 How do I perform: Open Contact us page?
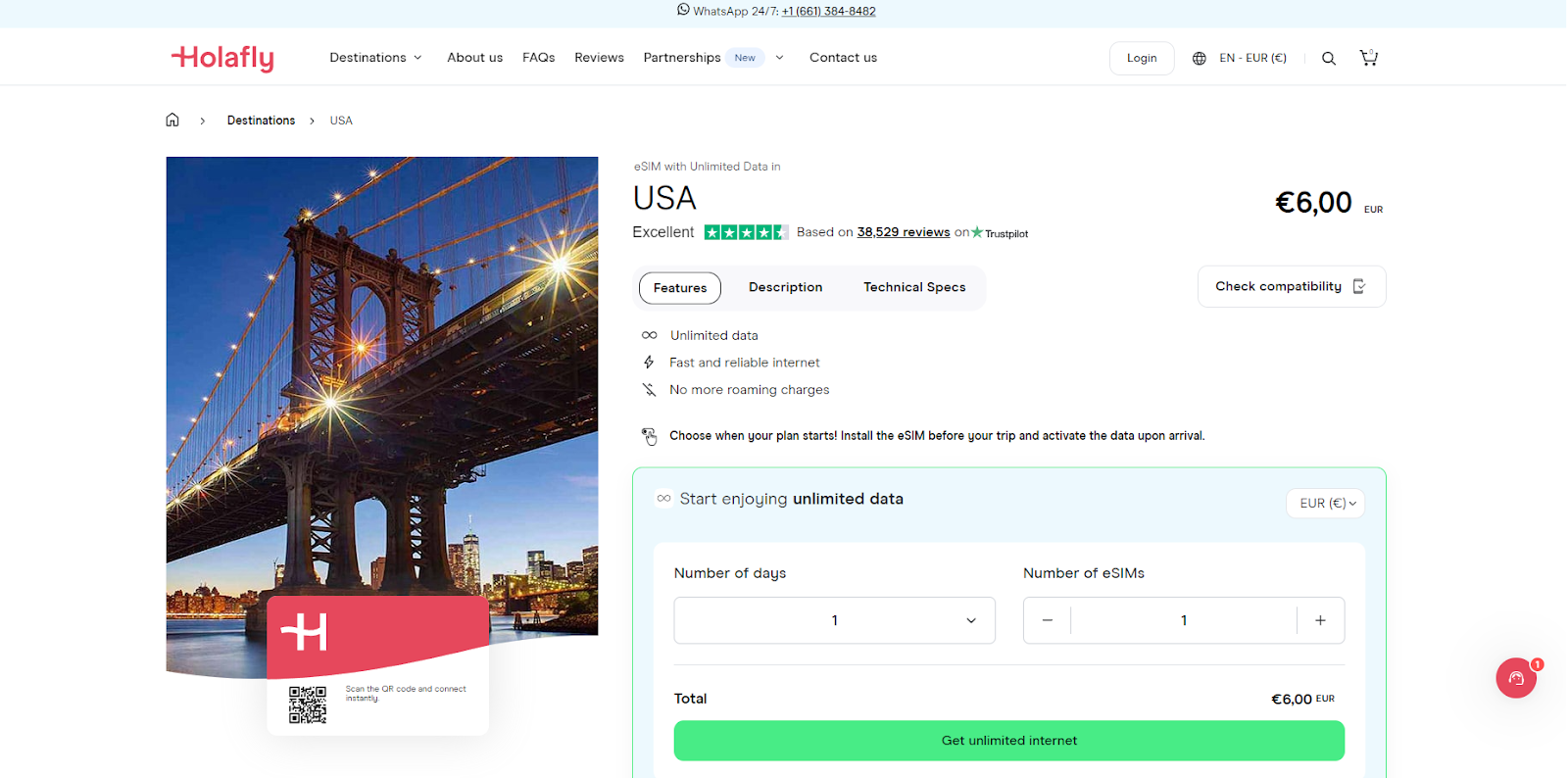click(x=843, y=58)
